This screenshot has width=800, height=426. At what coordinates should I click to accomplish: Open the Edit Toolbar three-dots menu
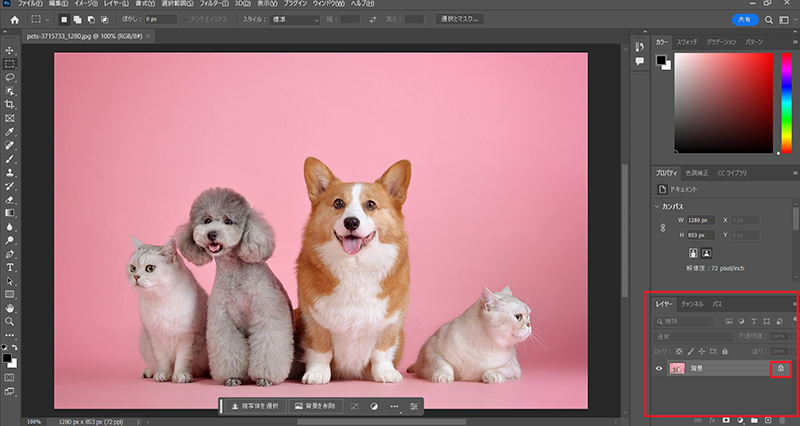point(10,335)
